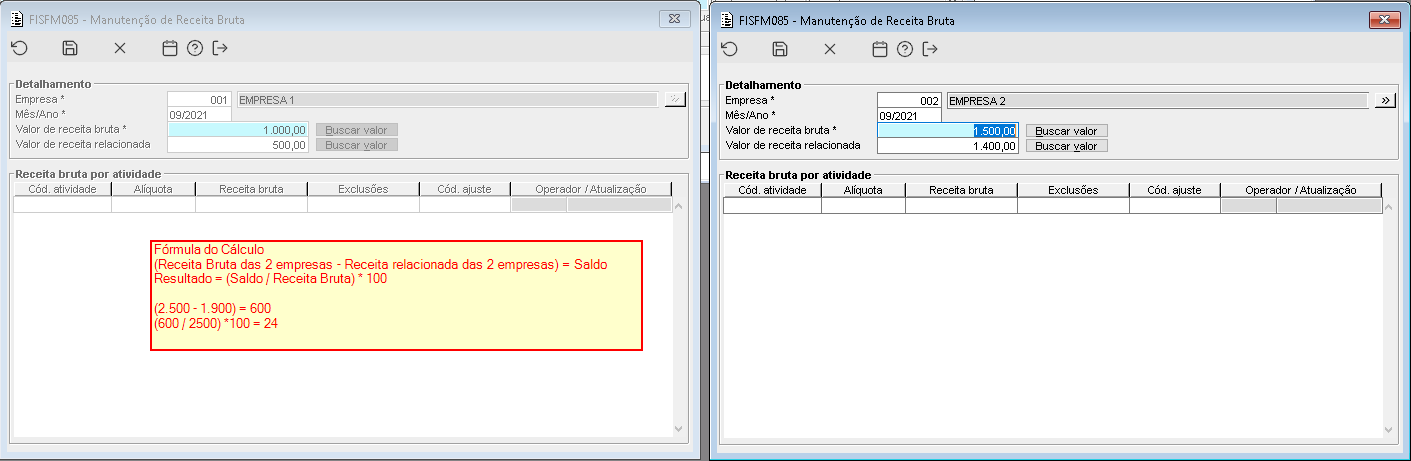Click the scroll up arrow in right grid

click(x=1390, y=207)
